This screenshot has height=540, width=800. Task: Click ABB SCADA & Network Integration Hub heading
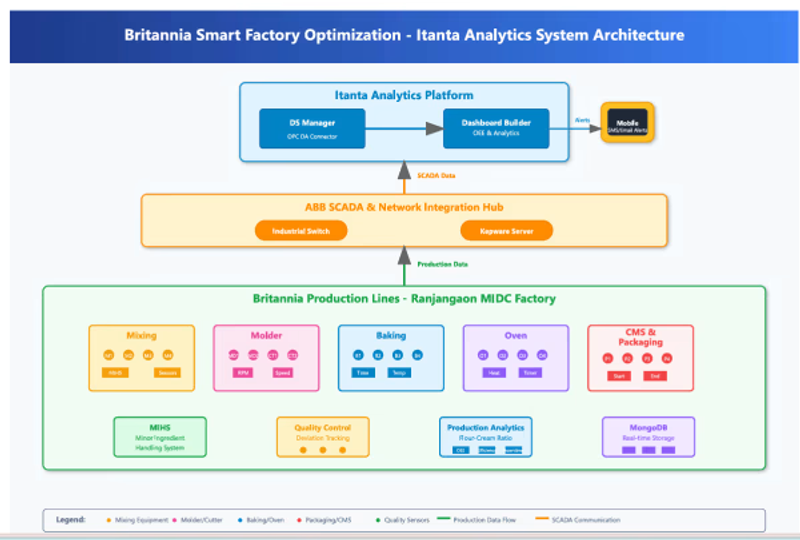point(404,207)
